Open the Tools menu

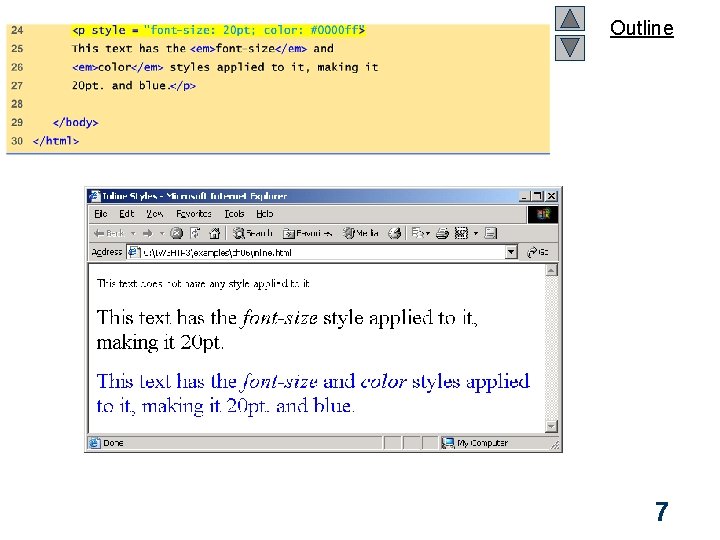234,214
